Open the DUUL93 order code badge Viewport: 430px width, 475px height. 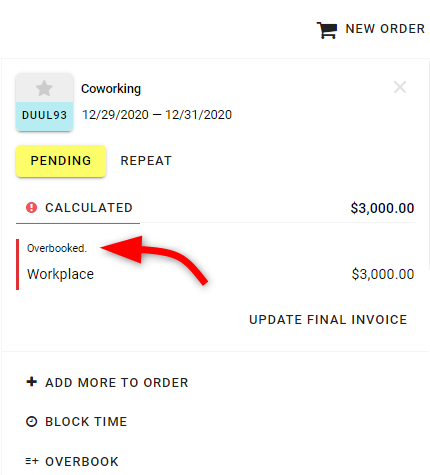(44, 115)
